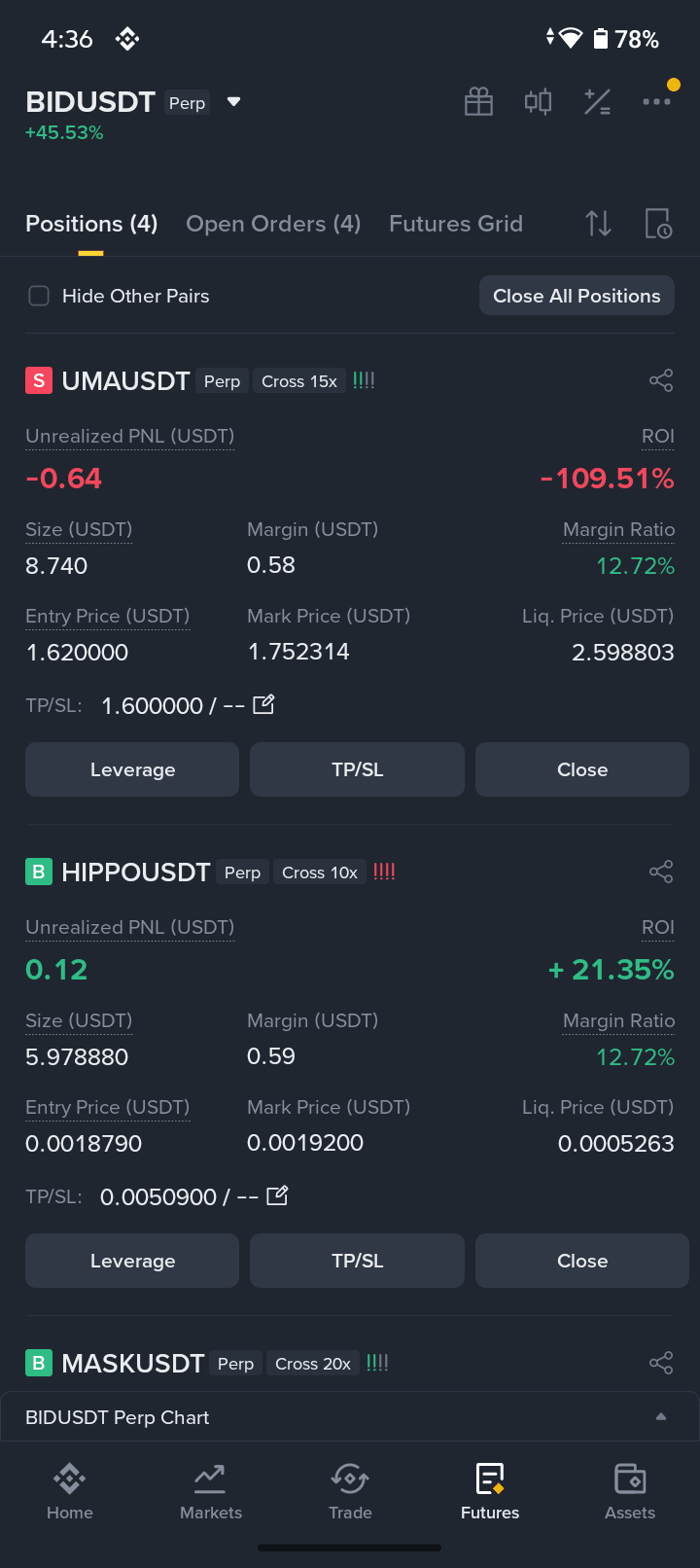Tap the UMAUSDT Size (USDT) label
Image resolution: width=700 pixels, height=1568 pixels.
[79, 529]
